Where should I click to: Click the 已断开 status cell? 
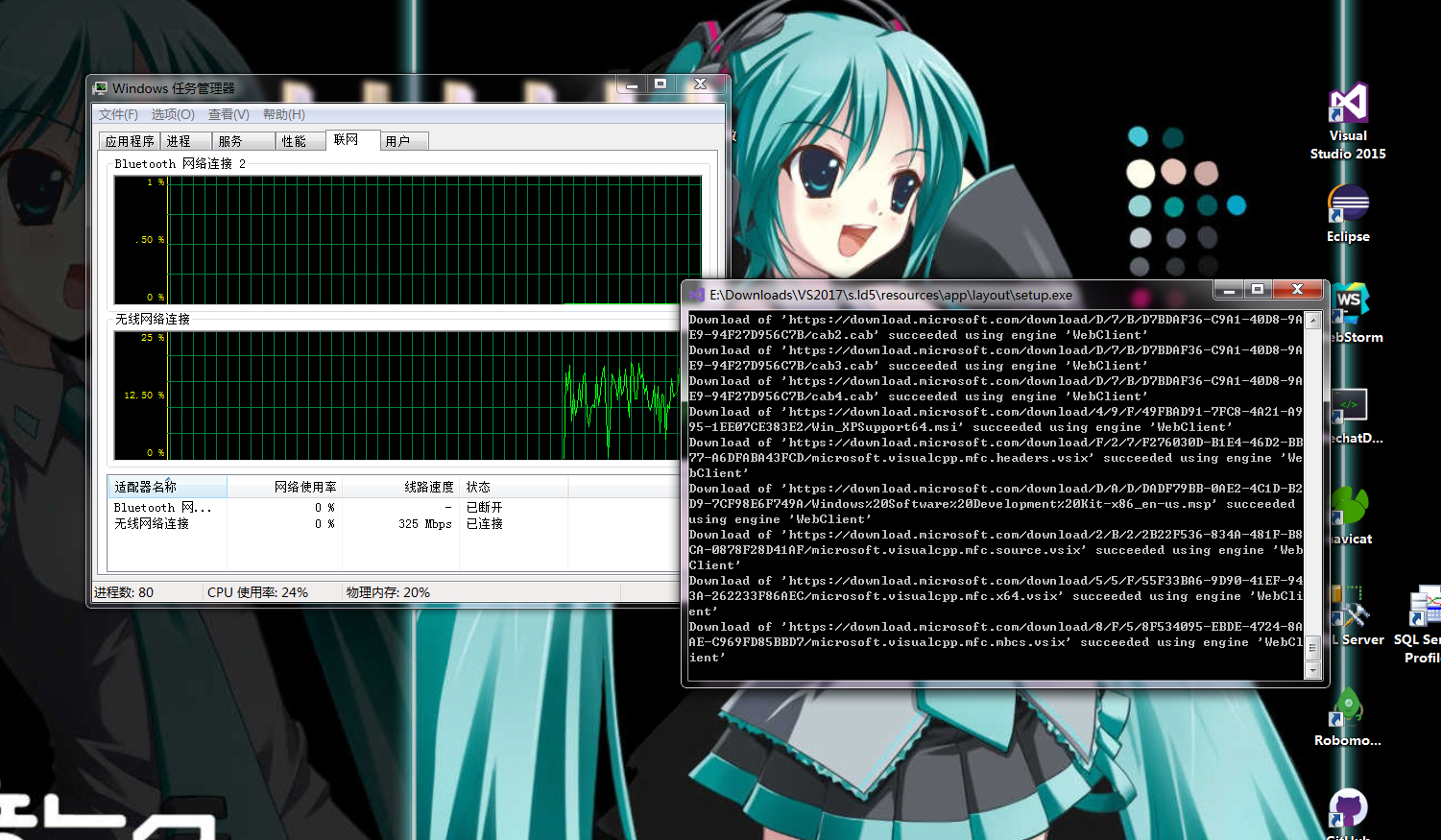[x=485, y=508]
